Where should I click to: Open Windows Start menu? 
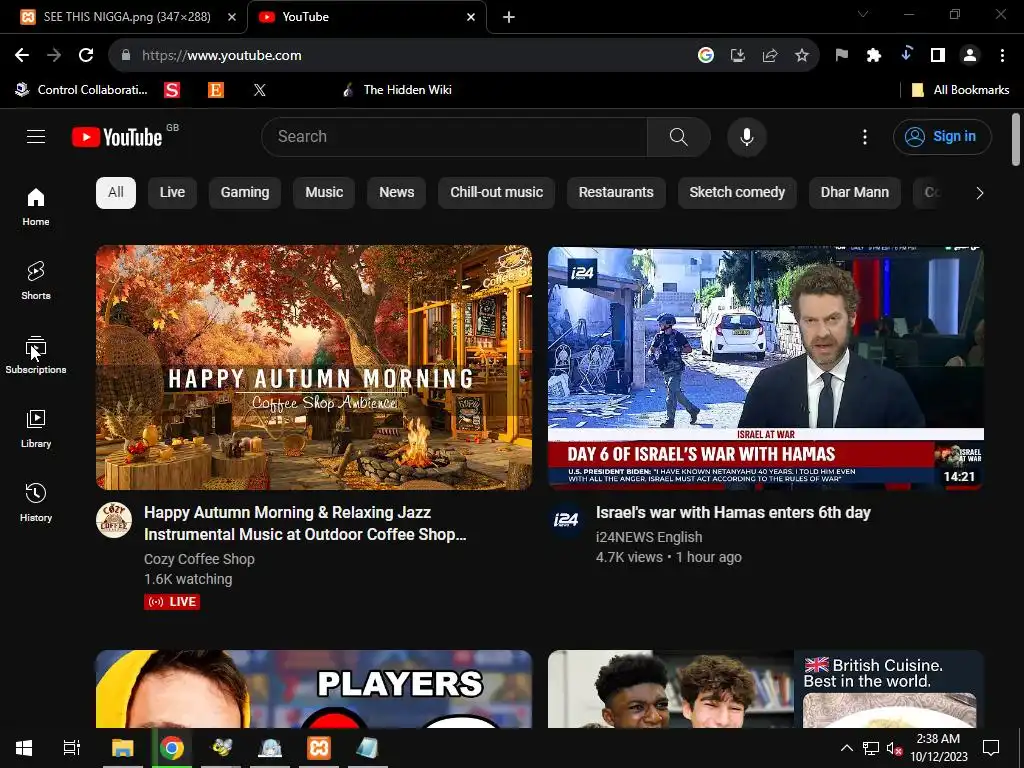pyautogui.click(x=24, y=748)
